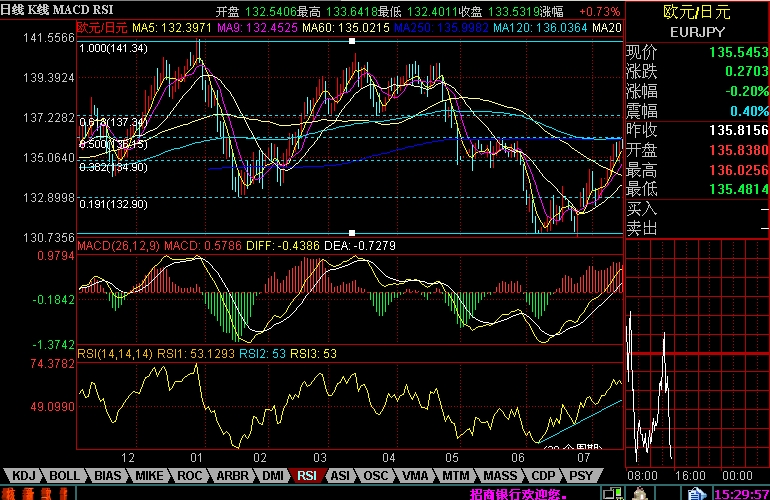Select the CDP indicator tab
The height and width of the screenshot is (500, 770).
543,475
